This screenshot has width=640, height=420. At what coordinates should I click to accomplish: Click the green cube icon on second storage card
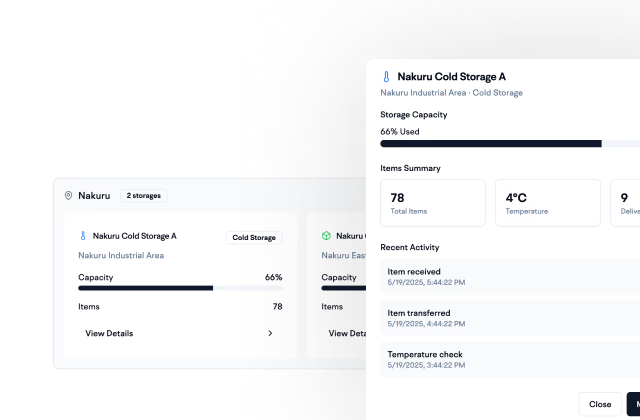pyautogui.click(x=326, y=237)
